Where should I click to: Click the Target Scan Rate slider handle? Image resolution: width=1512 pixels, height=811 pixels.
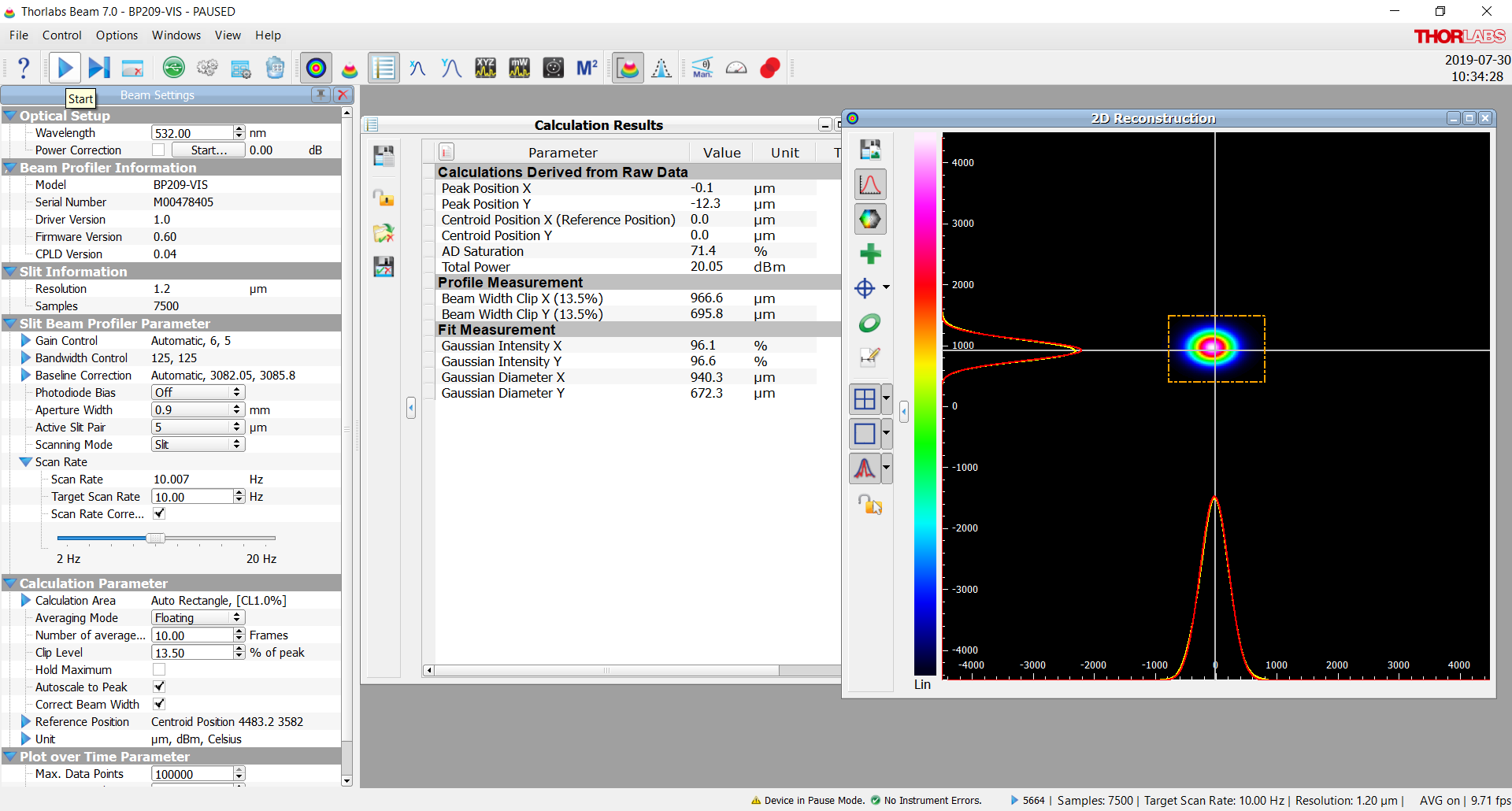[x=156, y=538]
